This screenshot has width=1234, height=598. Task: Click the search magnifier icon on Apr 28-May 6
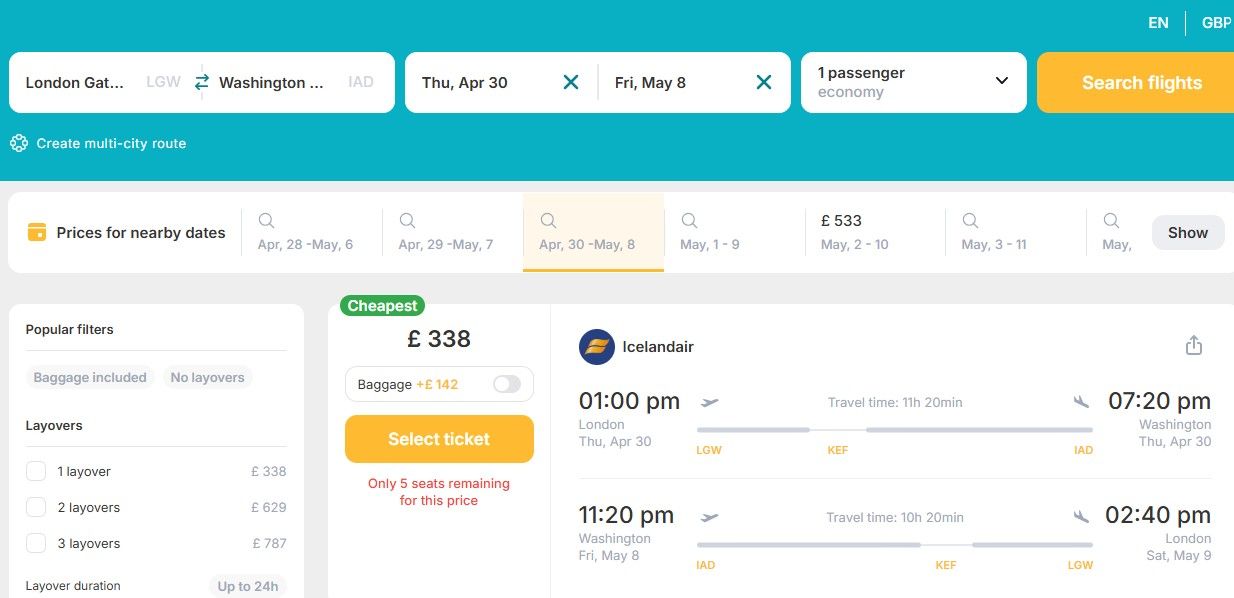click(266, 220)
